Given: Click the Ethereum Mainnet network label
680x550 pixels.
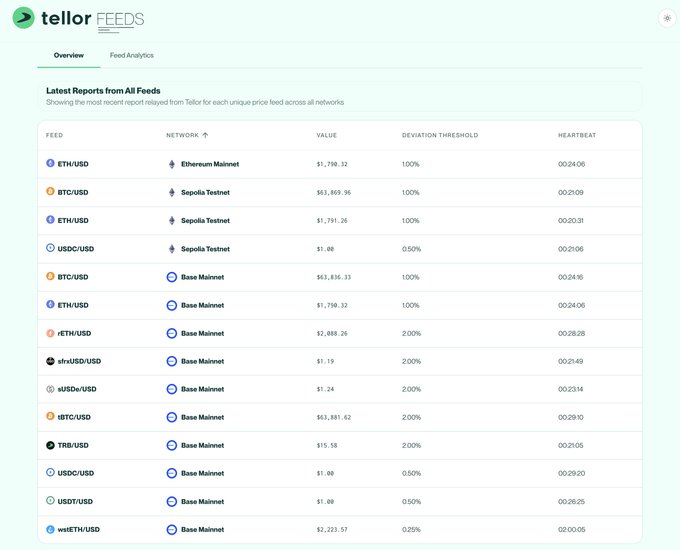Looking at the screenshot, I should pos(210,164).
